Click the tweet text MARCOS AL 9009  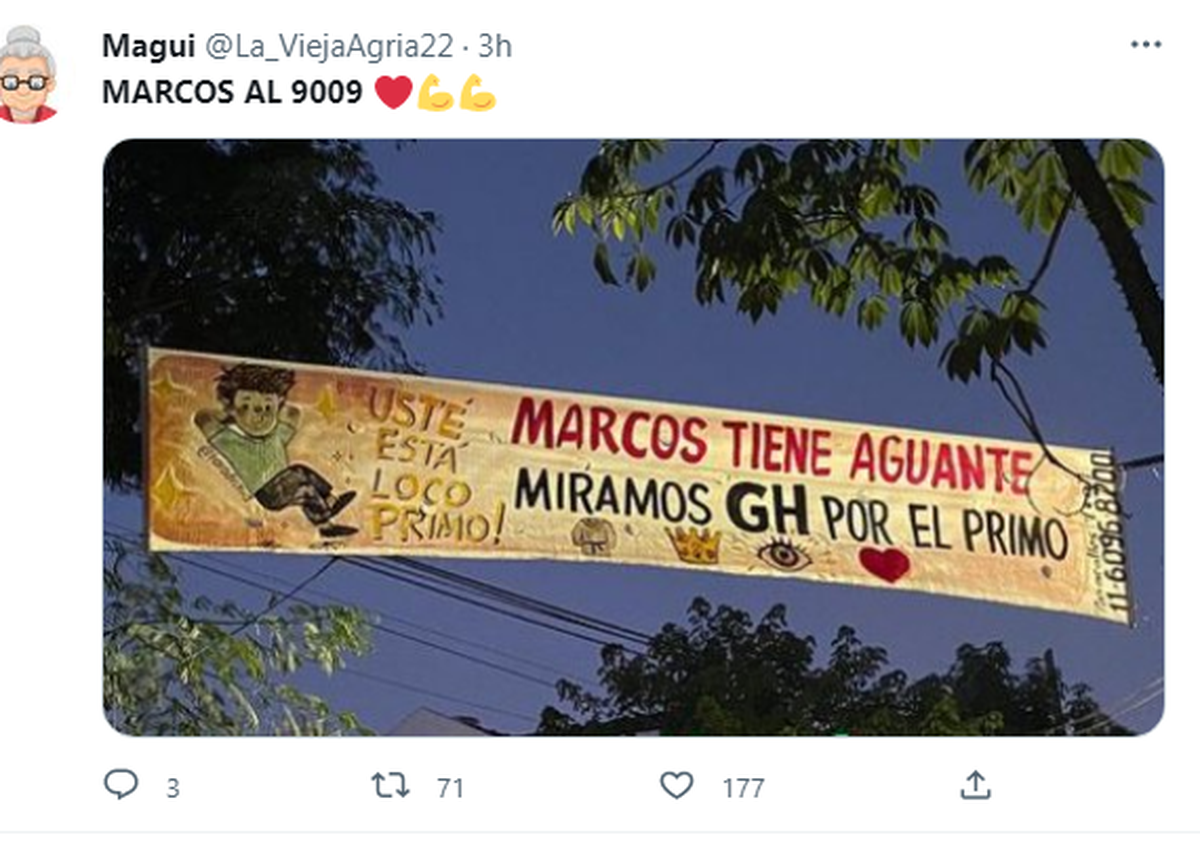click(x=233, y=93)
